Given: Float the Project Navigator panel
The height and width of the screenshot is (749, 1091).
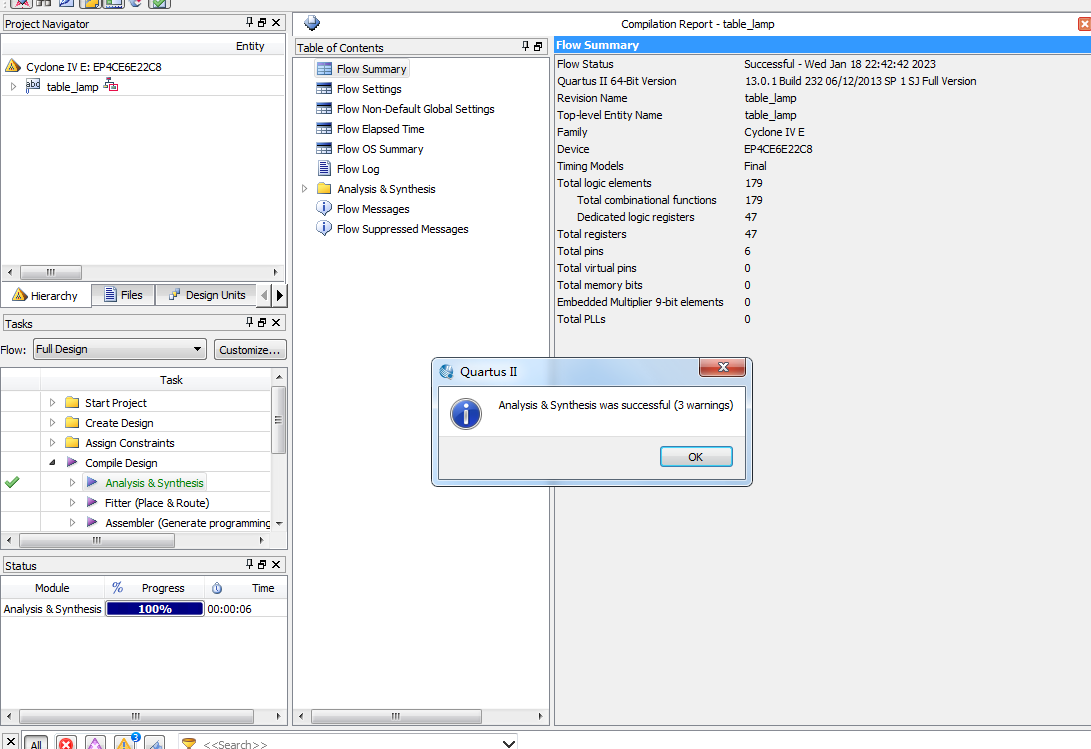Looking at the screenshot, I should pos(262,22).
